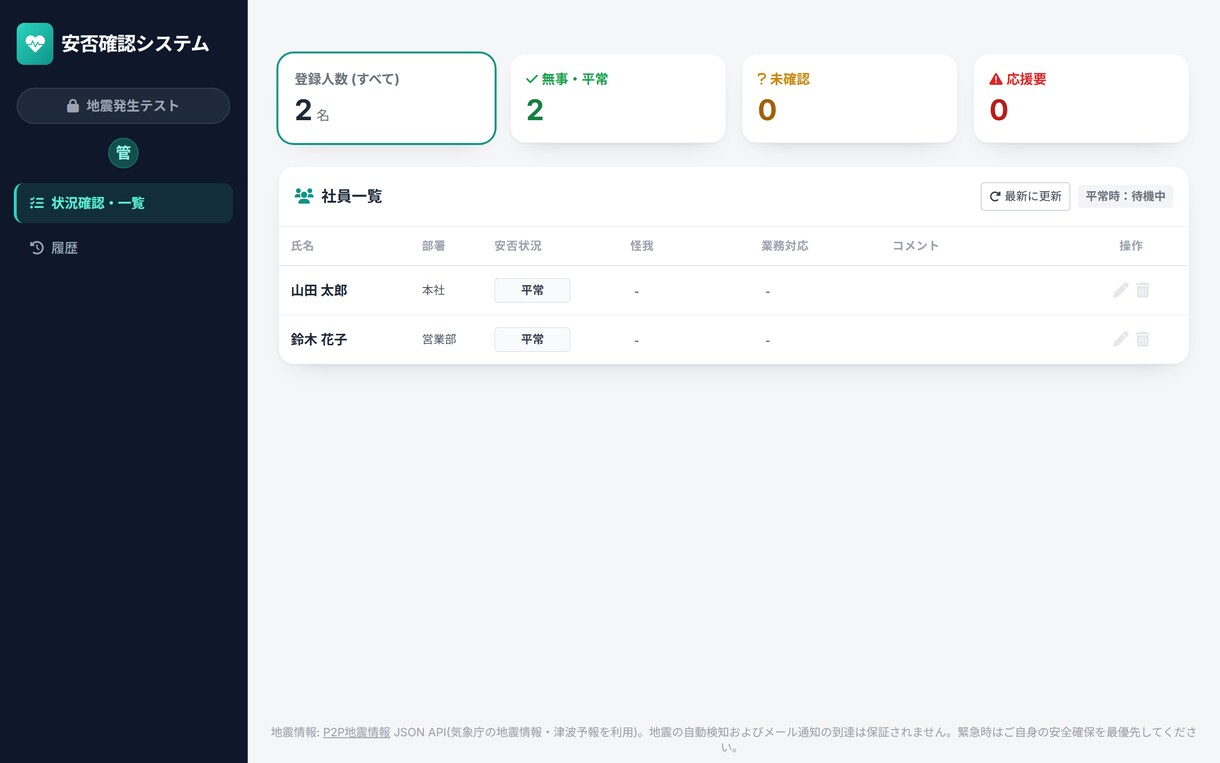Click the 操作 column header
This screenshot has width=1220, height=763.
point(1131,246)
